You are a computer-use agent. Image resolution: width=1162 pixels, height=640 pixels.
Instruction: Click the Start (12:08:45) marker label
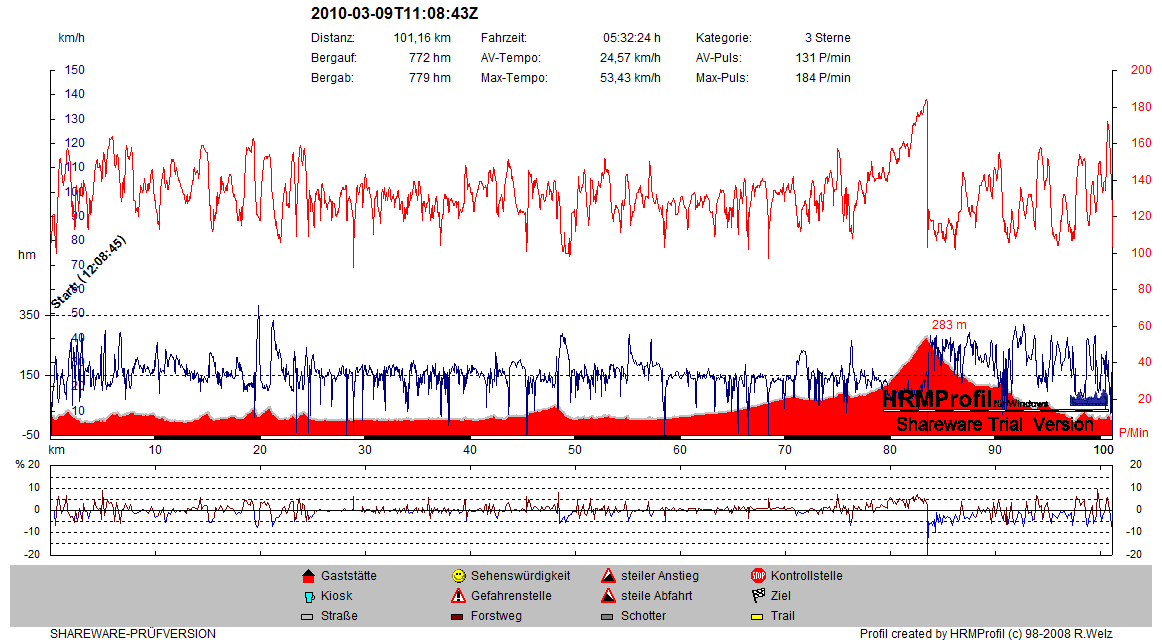pyautogui.click(x=88, y=273)
